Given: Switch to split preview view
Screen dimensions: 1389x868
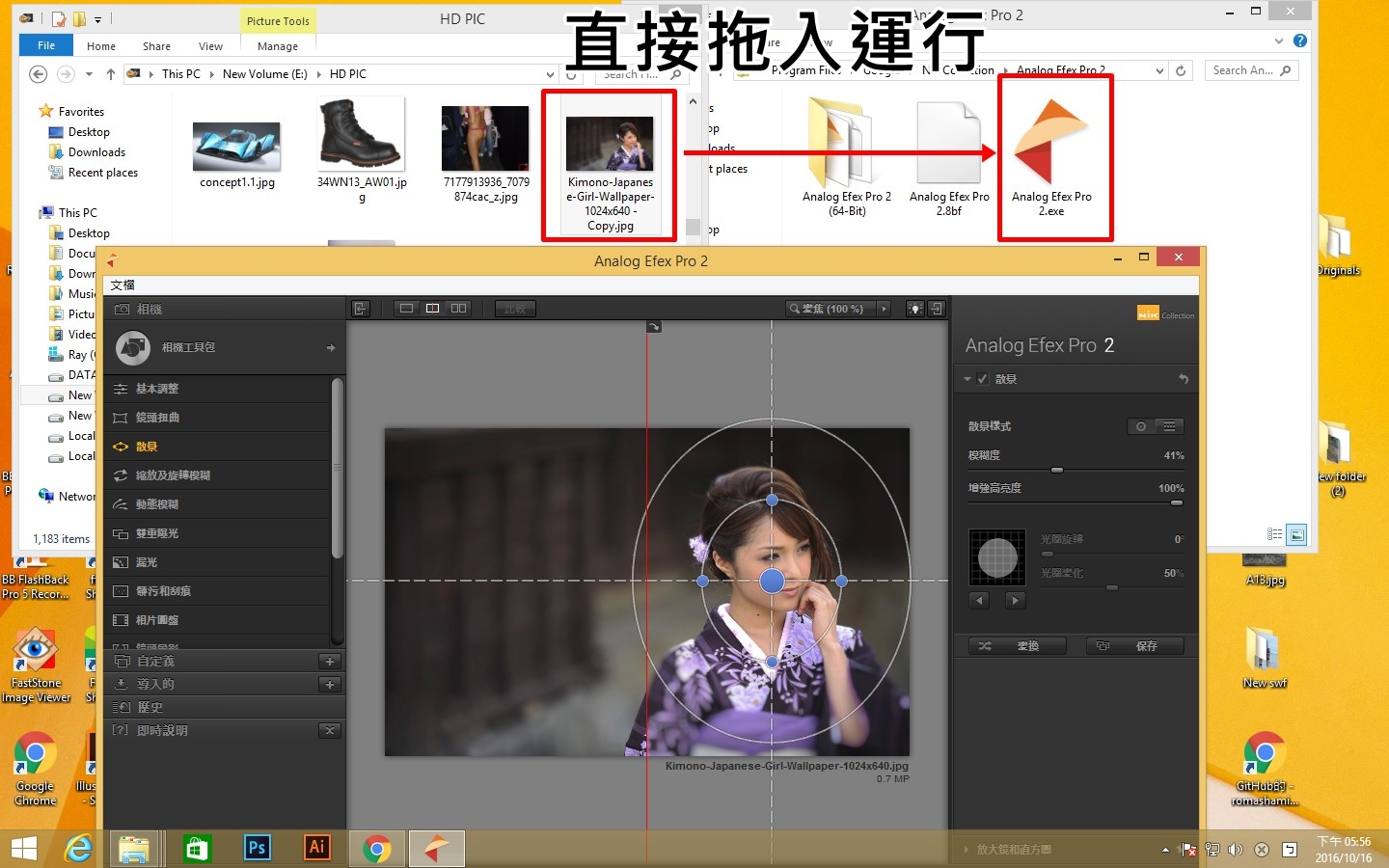Looking at the screenshot, I should (433, 309).
